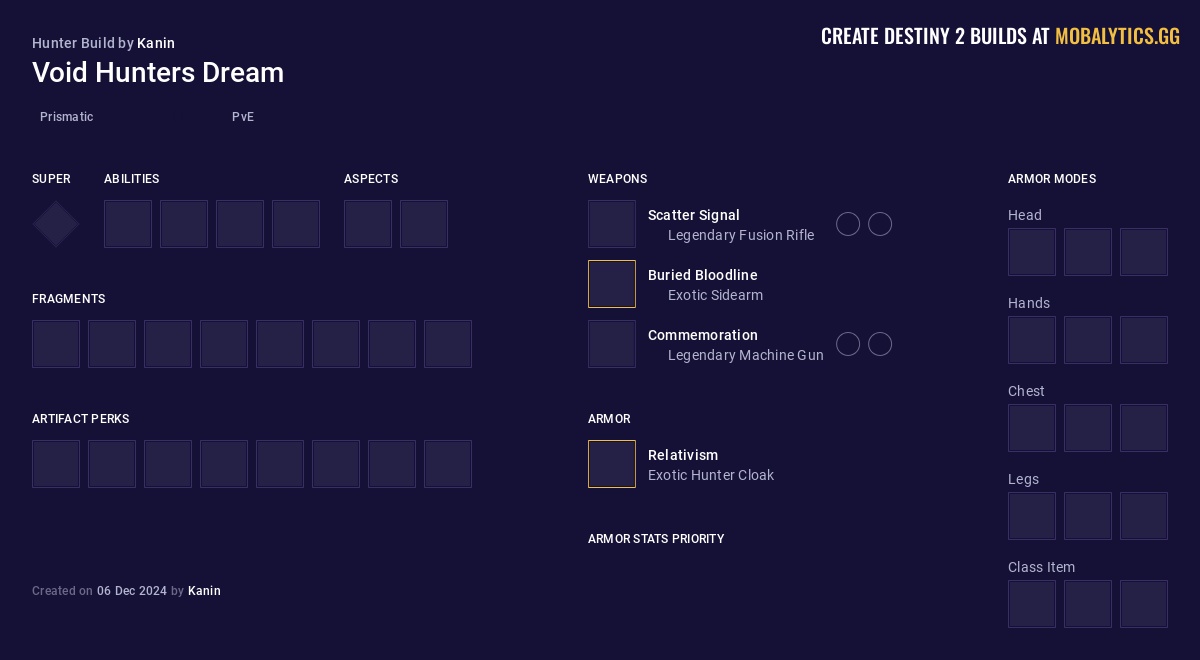
Task: Click the third Legs armor mod slot
Action: (1144, 516)
